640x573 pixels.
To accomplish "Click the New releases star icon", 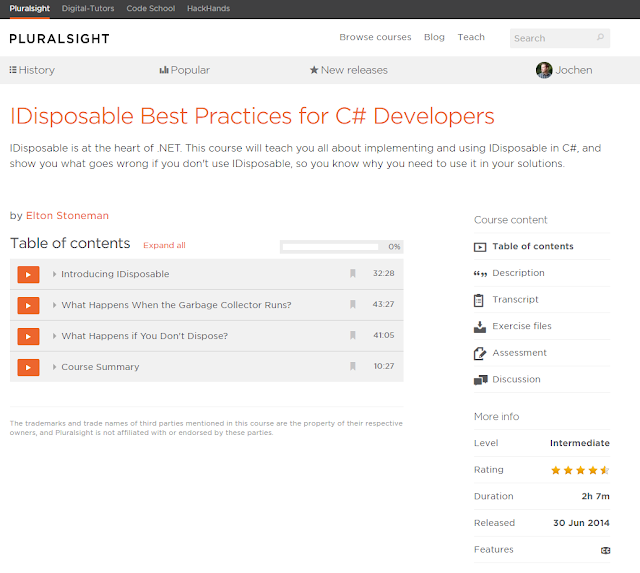I will tap(314, 70).
